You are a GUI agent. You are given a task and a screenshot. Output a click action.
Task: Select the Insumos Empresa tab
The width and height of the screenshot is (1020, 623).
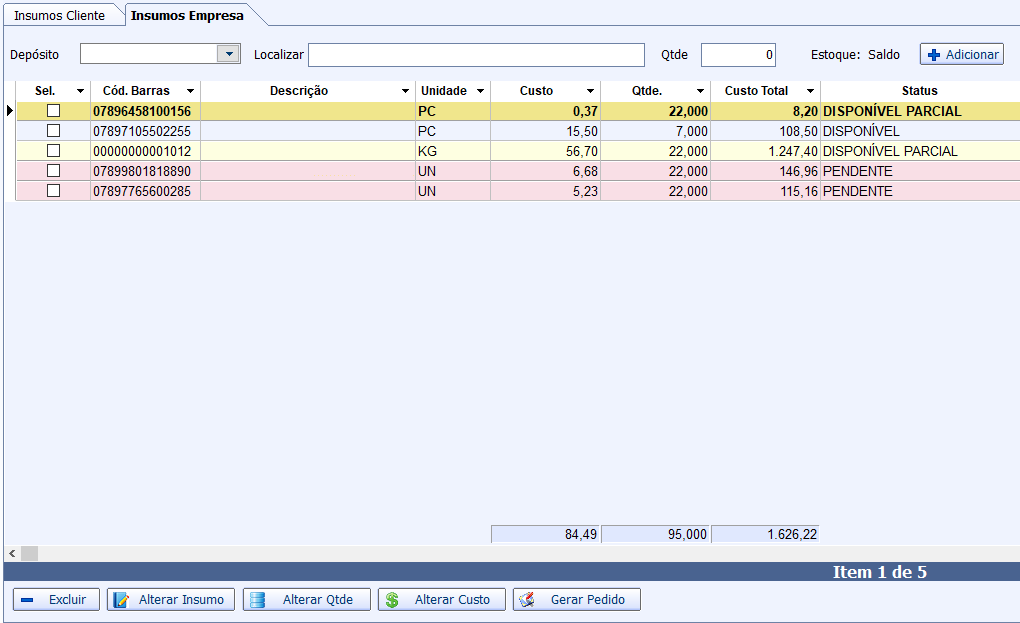click(x=187, y=16)
